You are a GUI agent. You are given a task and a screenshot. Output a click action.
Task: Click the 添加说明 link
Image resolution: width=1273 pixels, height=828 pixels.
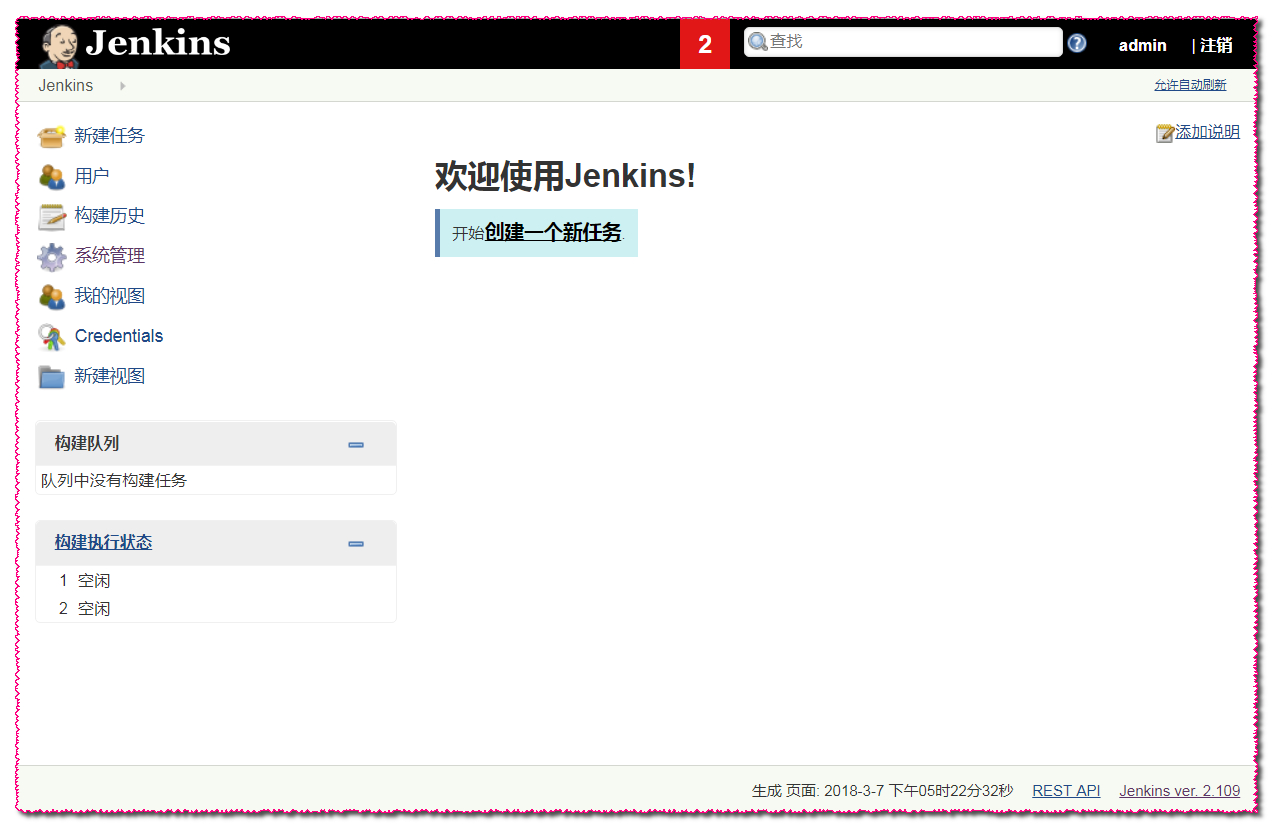(x=1207, y=132)
